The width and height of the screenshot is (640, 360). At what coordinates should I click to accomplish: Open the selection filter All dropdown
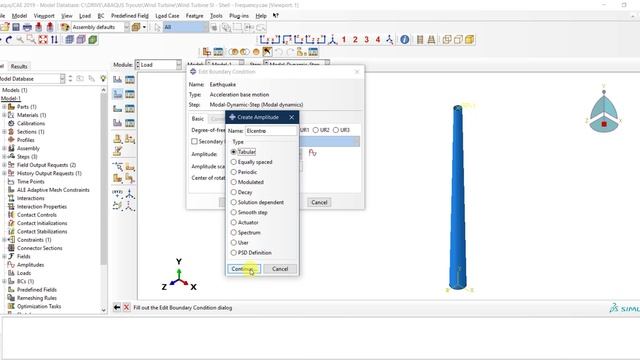point(186,27)
